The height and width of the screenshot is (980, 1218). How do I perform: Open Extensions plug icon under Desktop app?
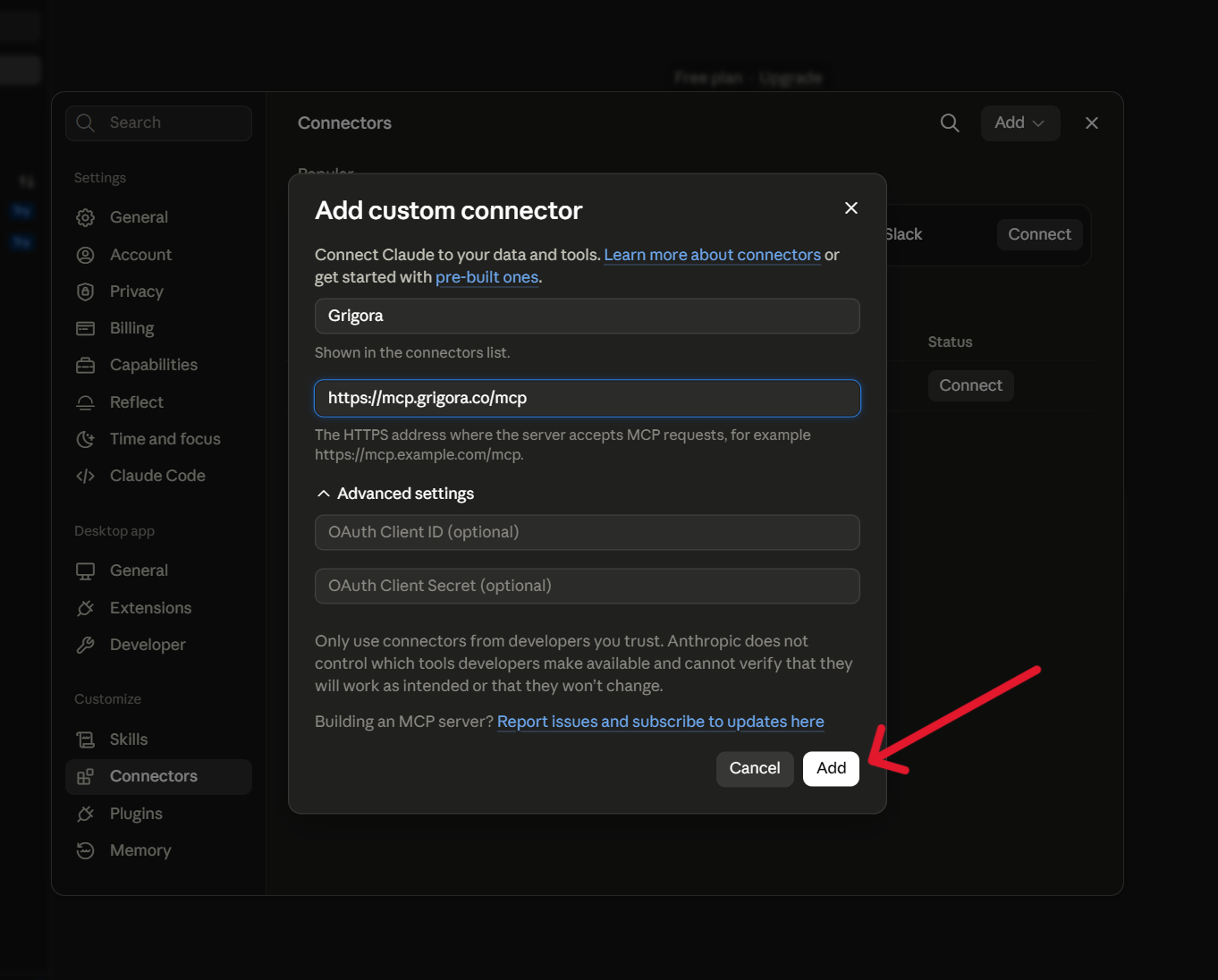point(86,608)
